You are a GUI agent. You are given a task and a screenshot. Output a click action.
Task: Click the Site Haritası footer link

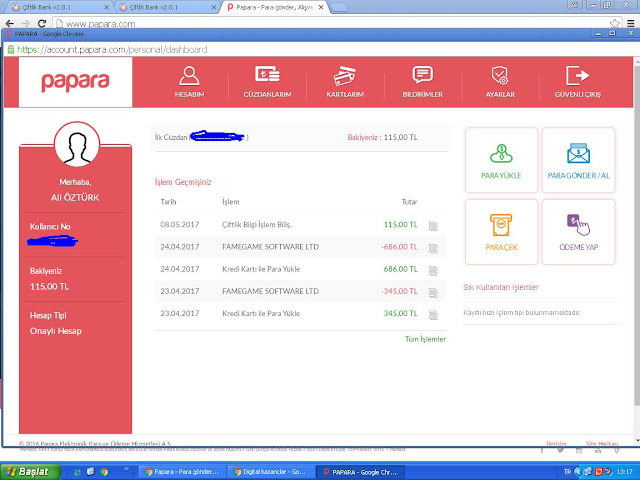coord(602,444)
